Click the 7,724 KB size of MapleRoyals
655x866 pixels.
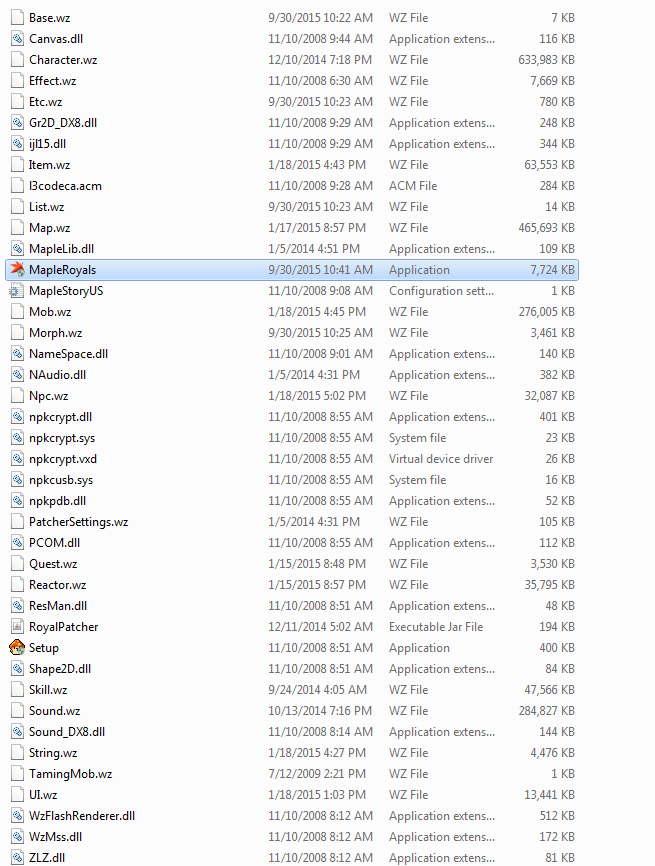552,270
